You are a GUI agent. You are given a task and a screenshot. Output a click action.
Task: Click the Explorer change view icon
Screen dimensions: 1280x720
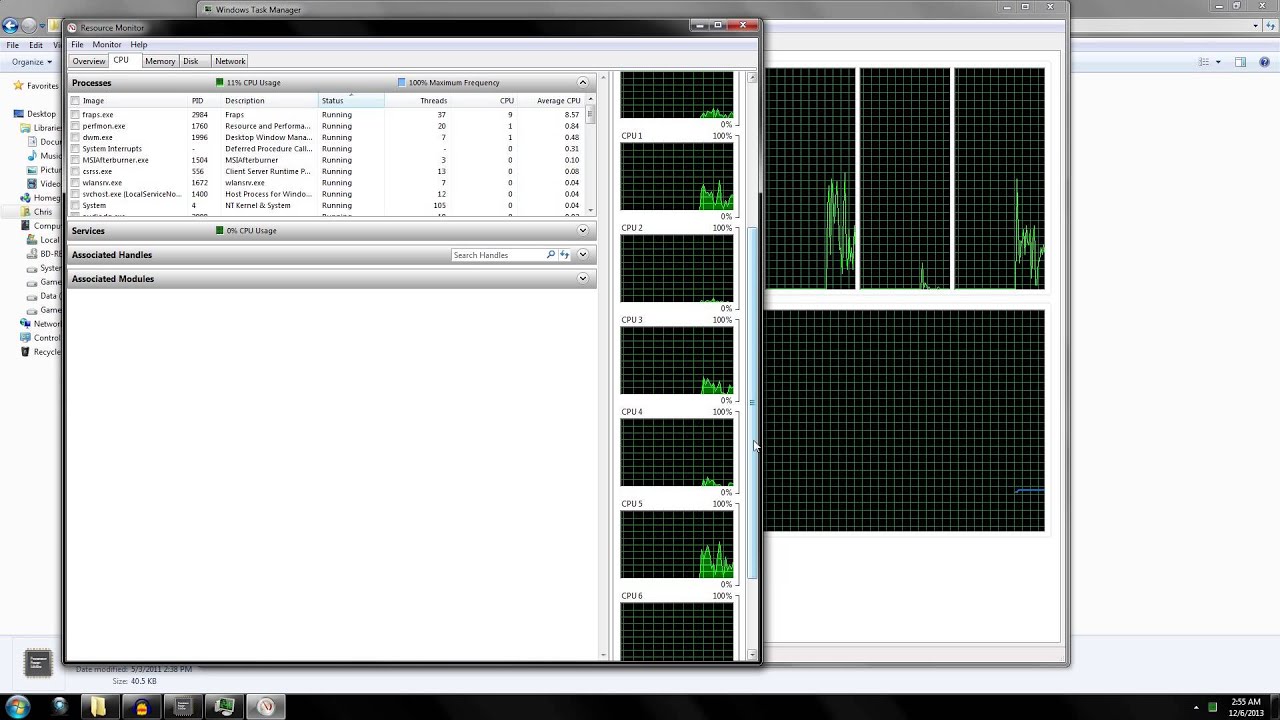point(1204,62)
